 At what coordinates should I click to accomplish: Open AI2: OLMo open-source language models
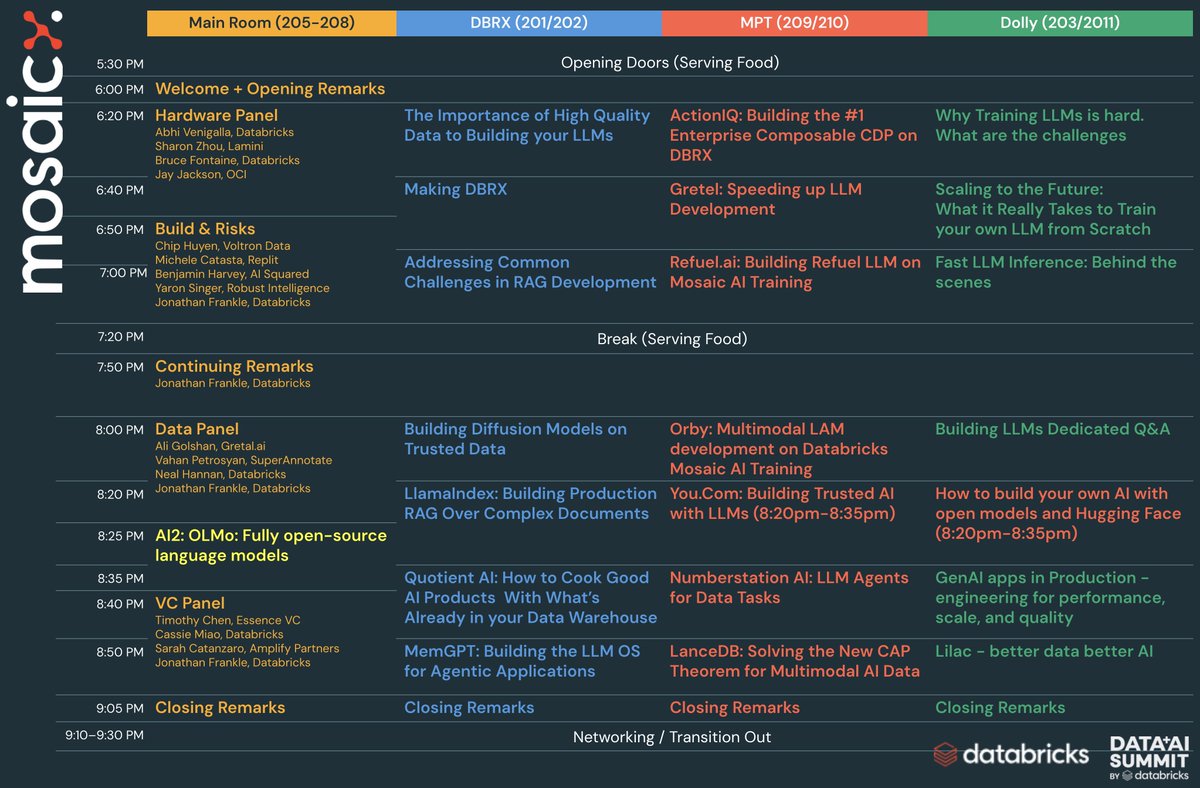coord(271,545)
